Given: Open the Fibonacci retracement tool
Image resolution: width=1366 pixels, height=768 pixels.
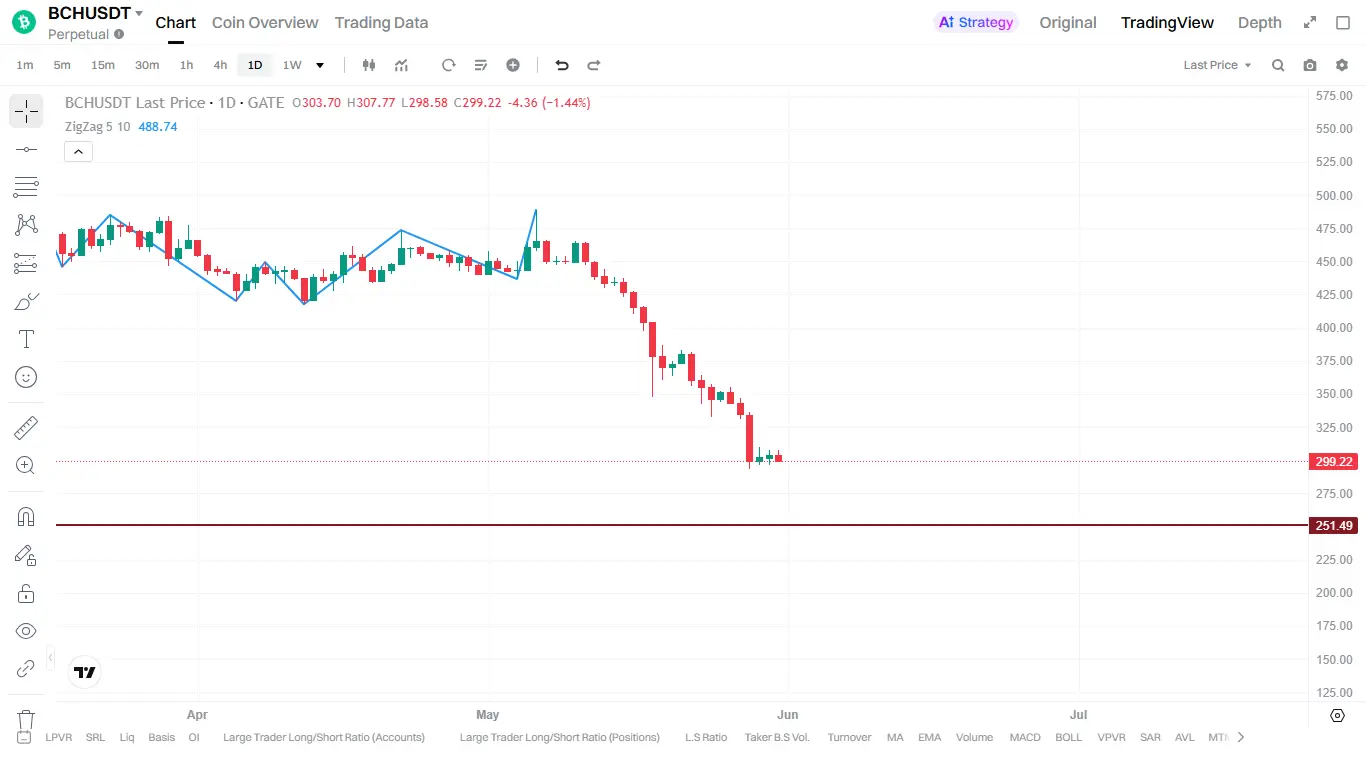Looking at the screenshot, I should (x=26, y=186).
